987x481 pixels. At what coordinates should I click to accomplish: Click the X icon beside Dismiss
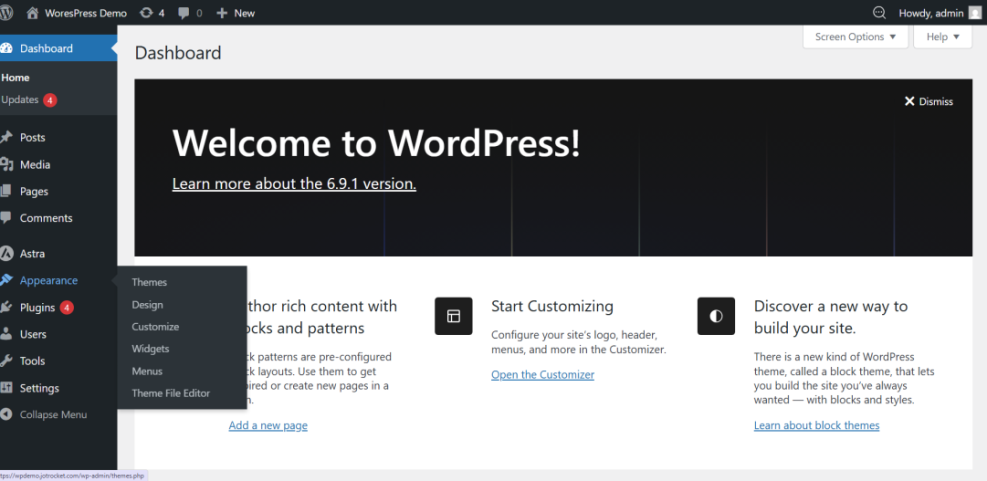pyautogui.click(x=909, y=101)
